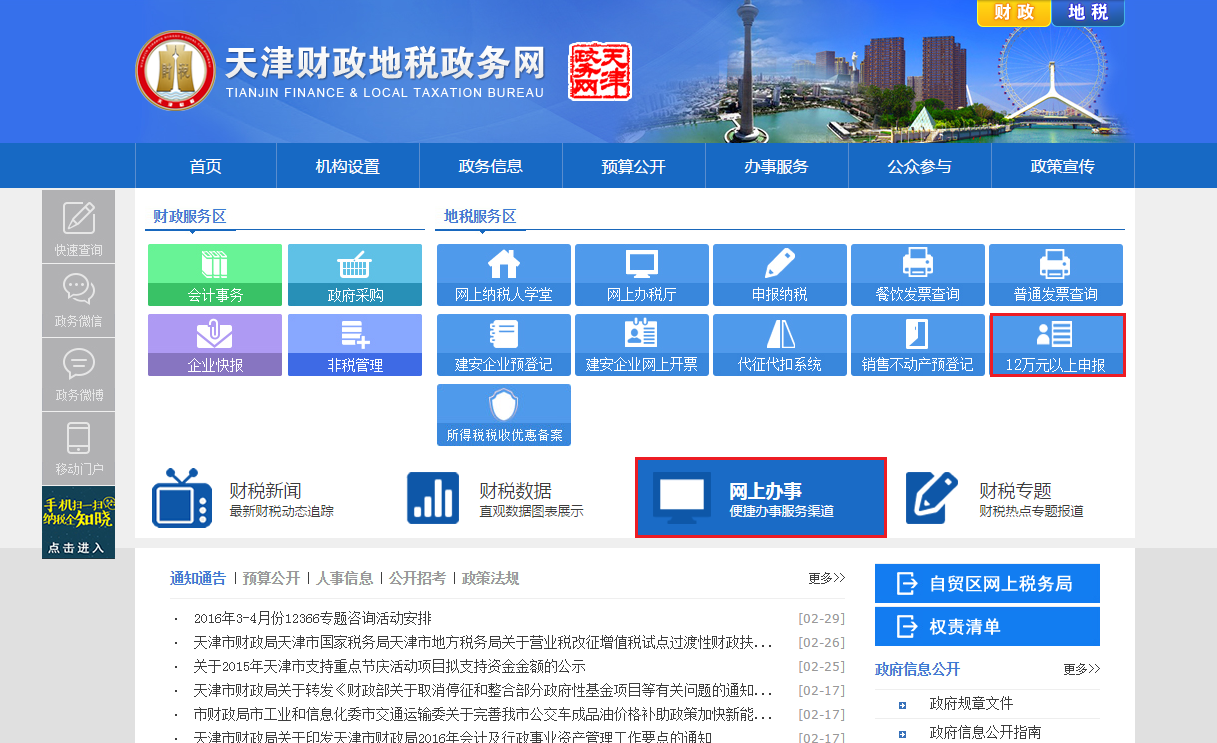The height and width of the screenshot is (743, 1217).
Task: Open 建安企业网上开票 tile
Action: (x=642, y=345)
